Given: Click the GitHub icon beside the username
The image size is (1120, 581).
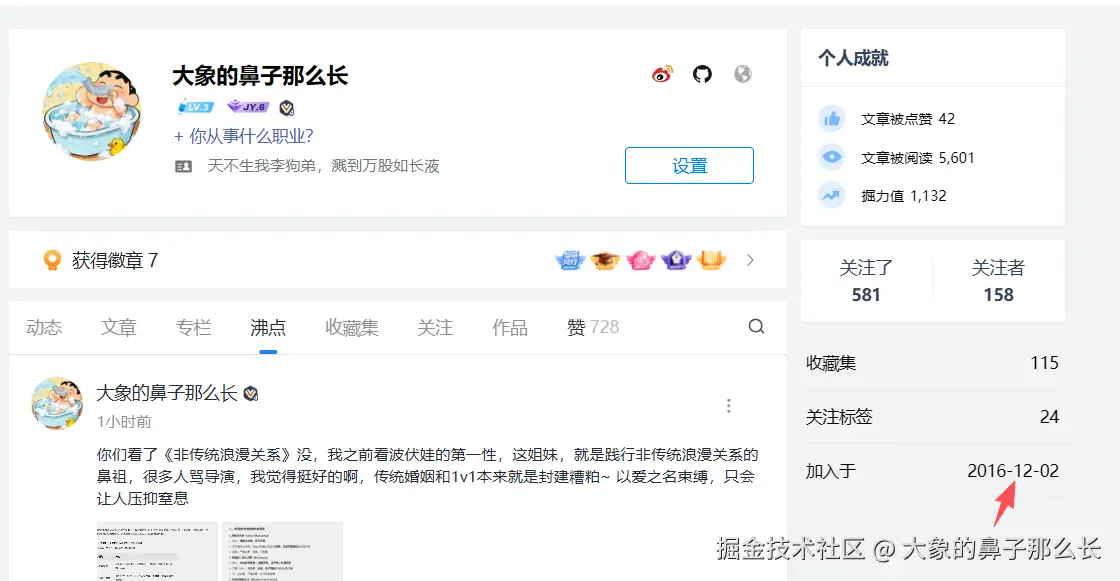Looking at the screenshot, I should click(x=701, y=73).
